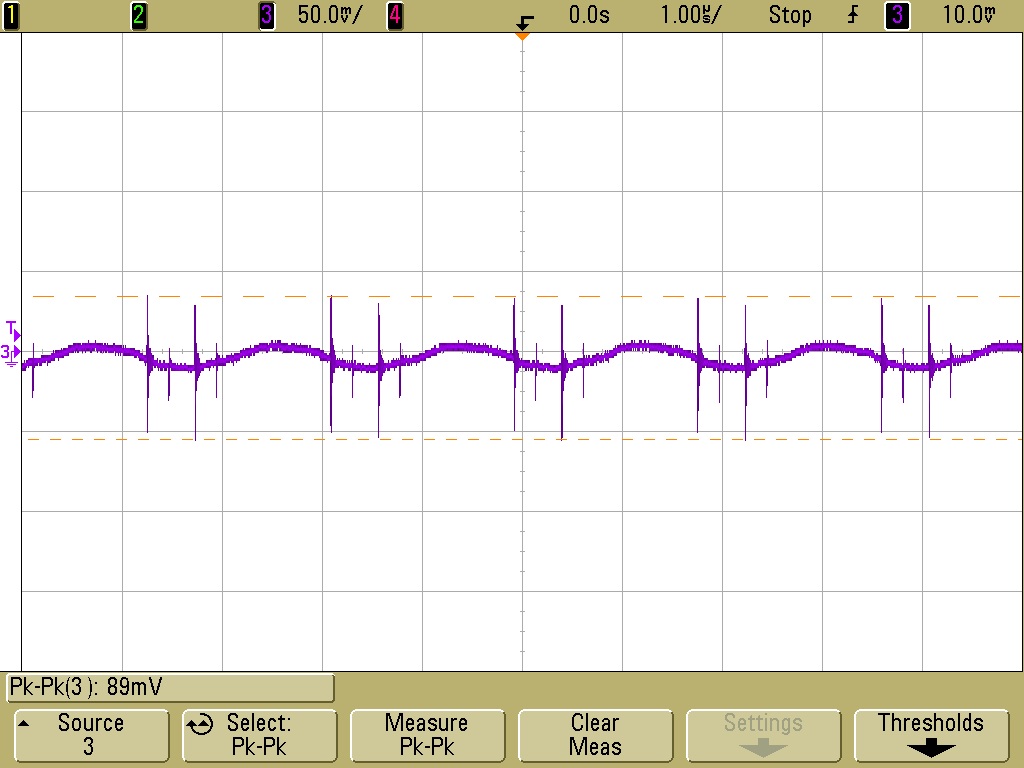Click the rising edge trigger symbol

click(x=853, y=15)
